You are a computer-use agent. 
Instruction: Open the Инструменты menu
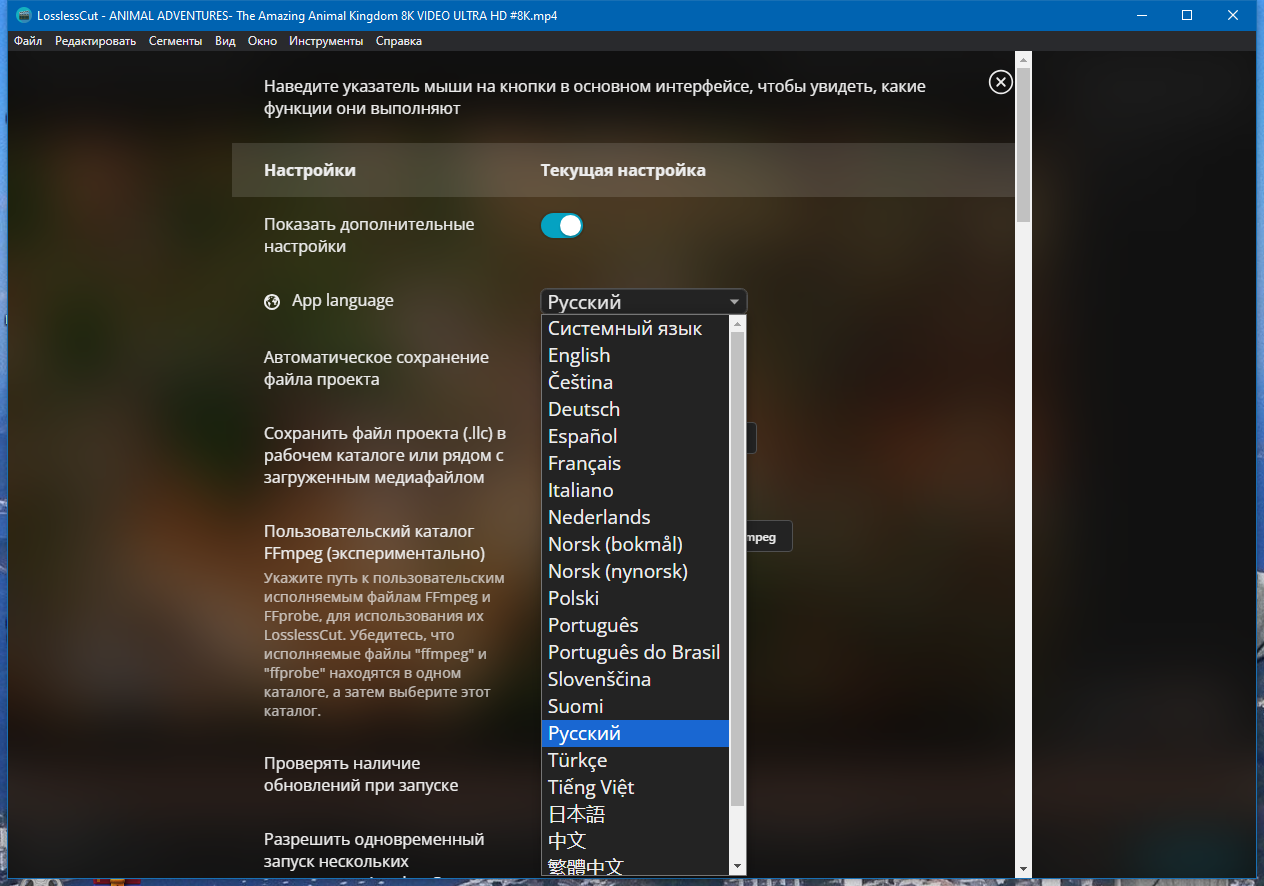pyautogui.click(x=325, y=41)
